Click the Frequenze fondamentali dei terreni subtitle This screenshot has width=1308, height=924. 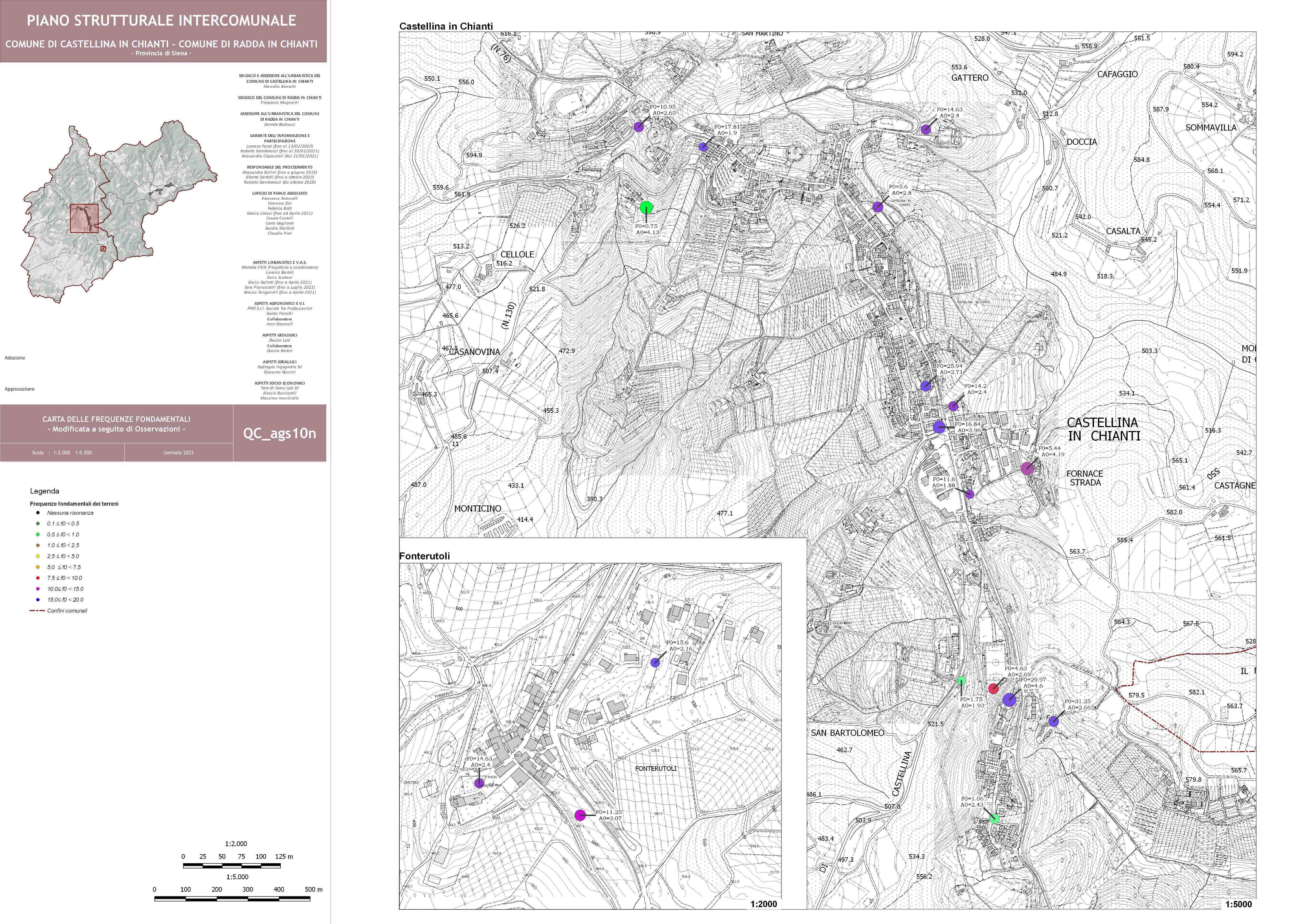pyautogui.click(x=74, y=504)
